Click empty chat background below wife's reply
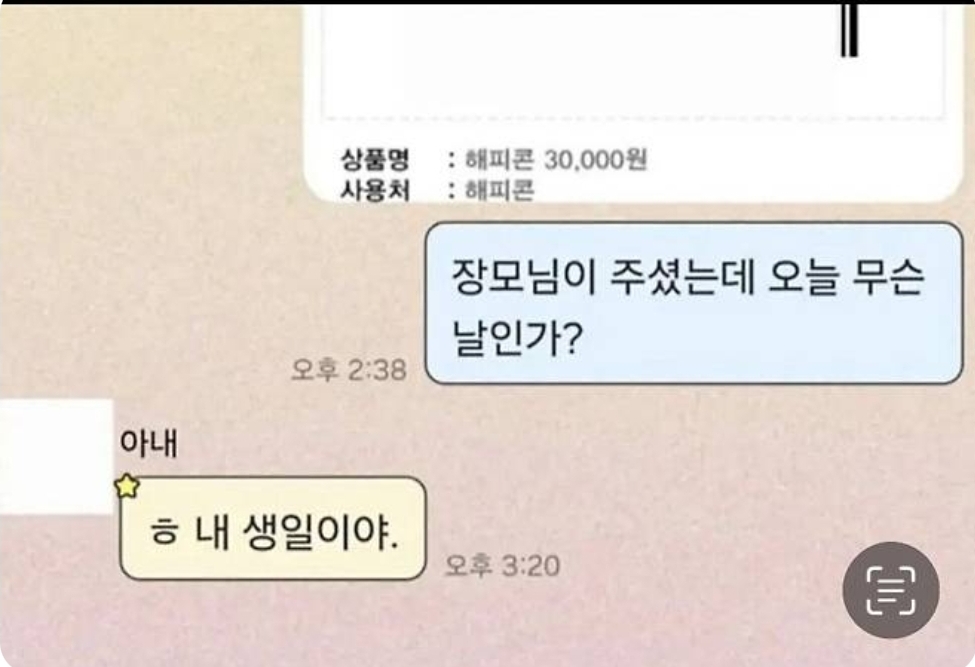 (435, 628)
